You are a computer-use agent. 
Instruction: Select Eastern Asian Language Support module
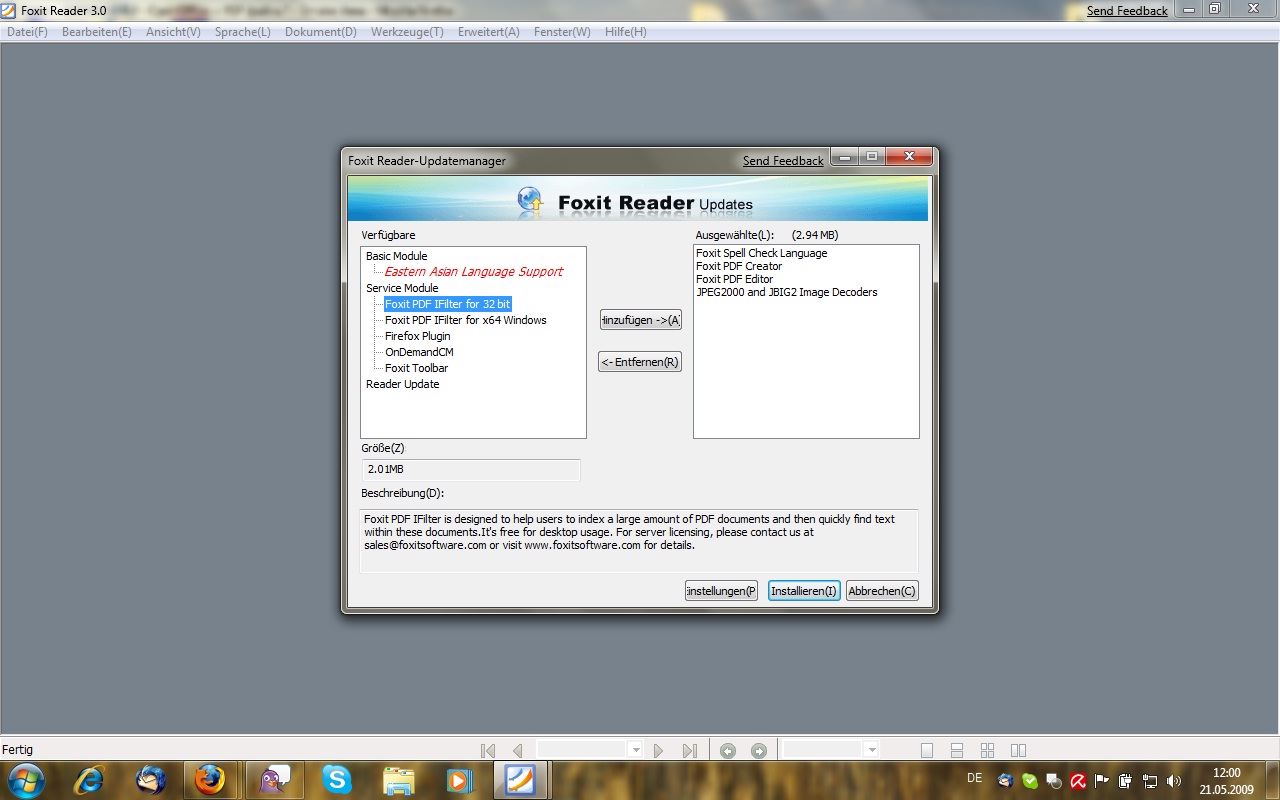(x=473, y=272)
